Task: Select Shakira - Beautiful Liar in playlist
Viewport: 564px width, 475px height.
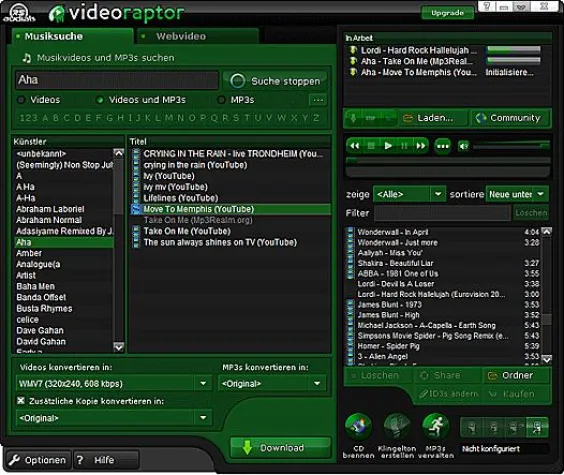Action: pyautogui.click(x=443, y=263)
